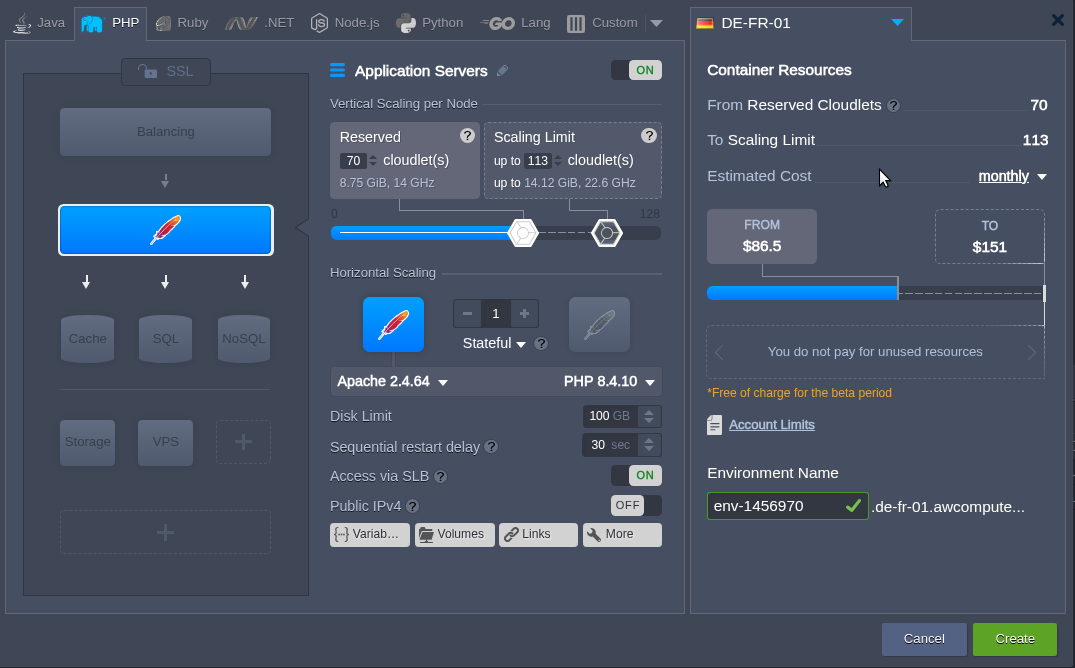The image size is (1075, 668).
Task: Show help for Reserved Cloudlets in resources
Action: tap(893, 106)
